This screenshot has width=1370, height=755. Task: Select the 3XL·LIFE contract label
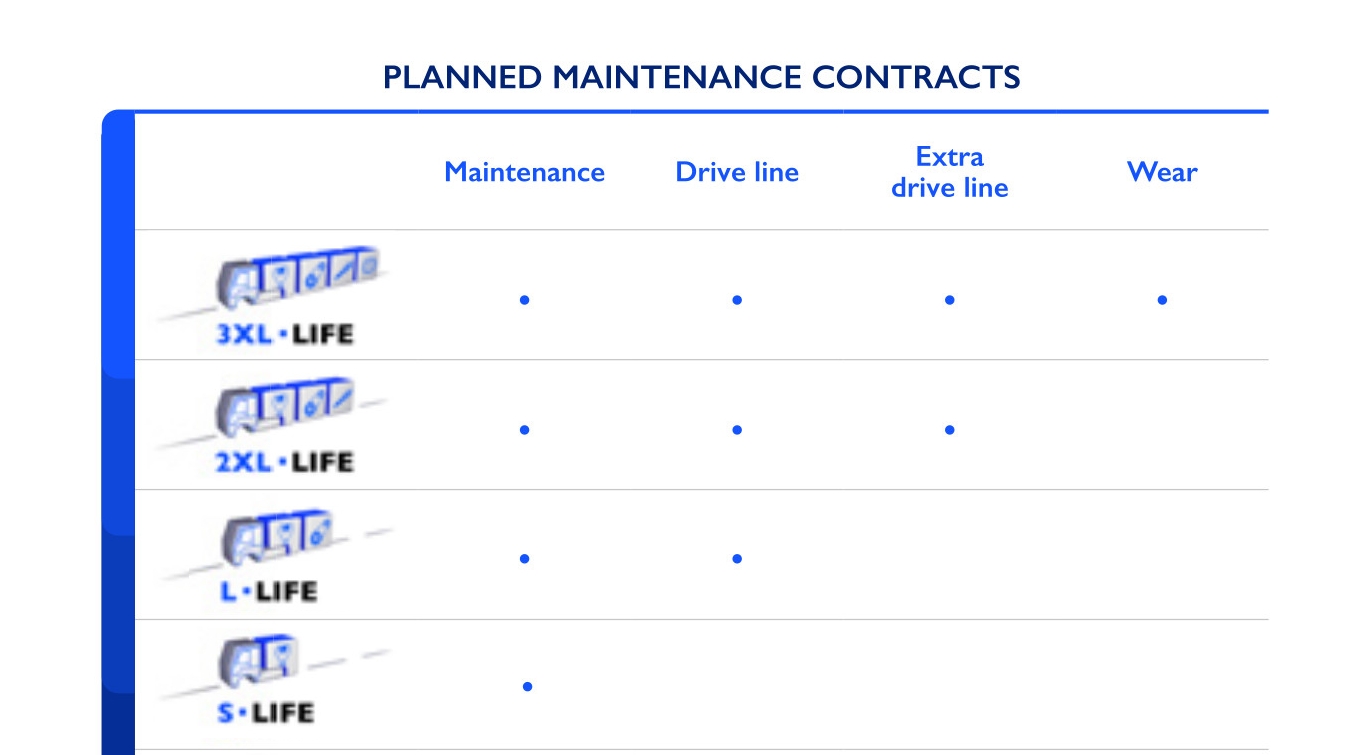285,334
